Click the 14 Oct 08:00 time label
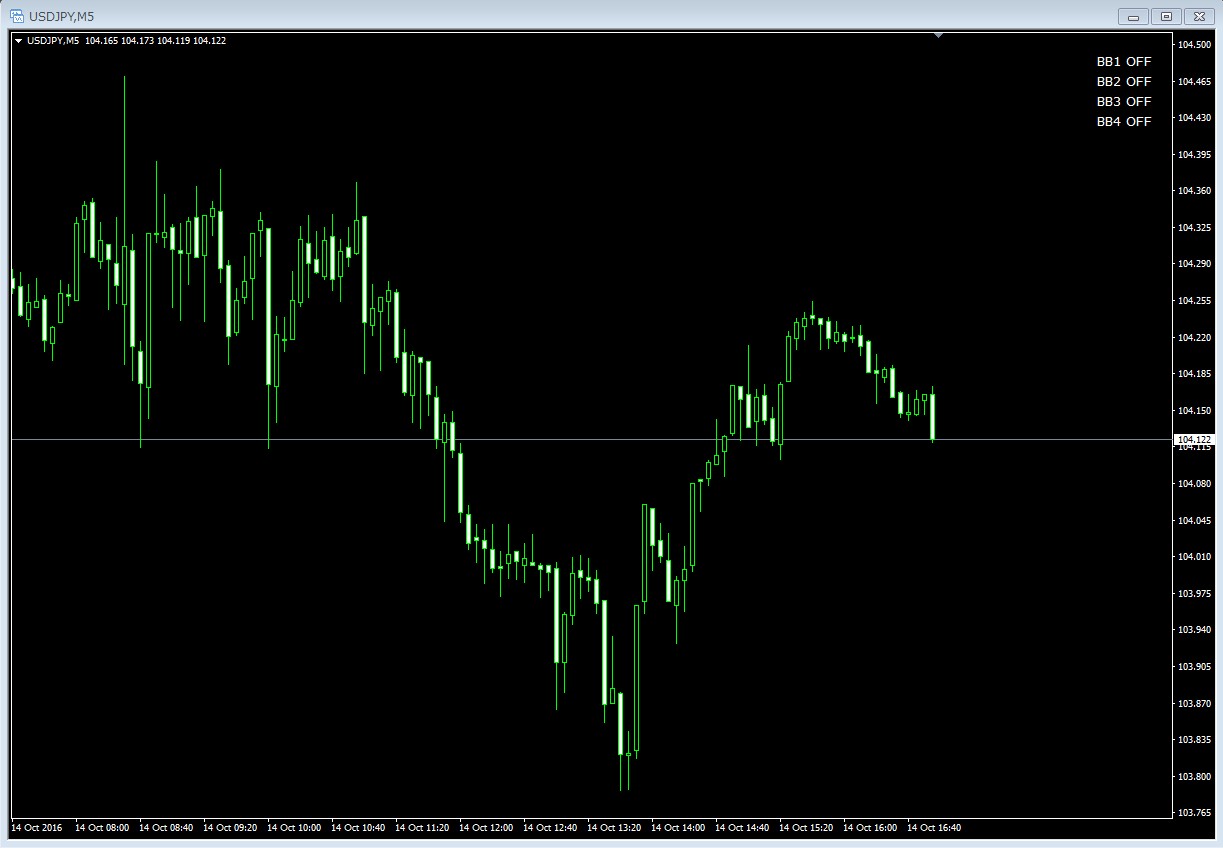Screen dimensions: 1223x848 (102, 828)
